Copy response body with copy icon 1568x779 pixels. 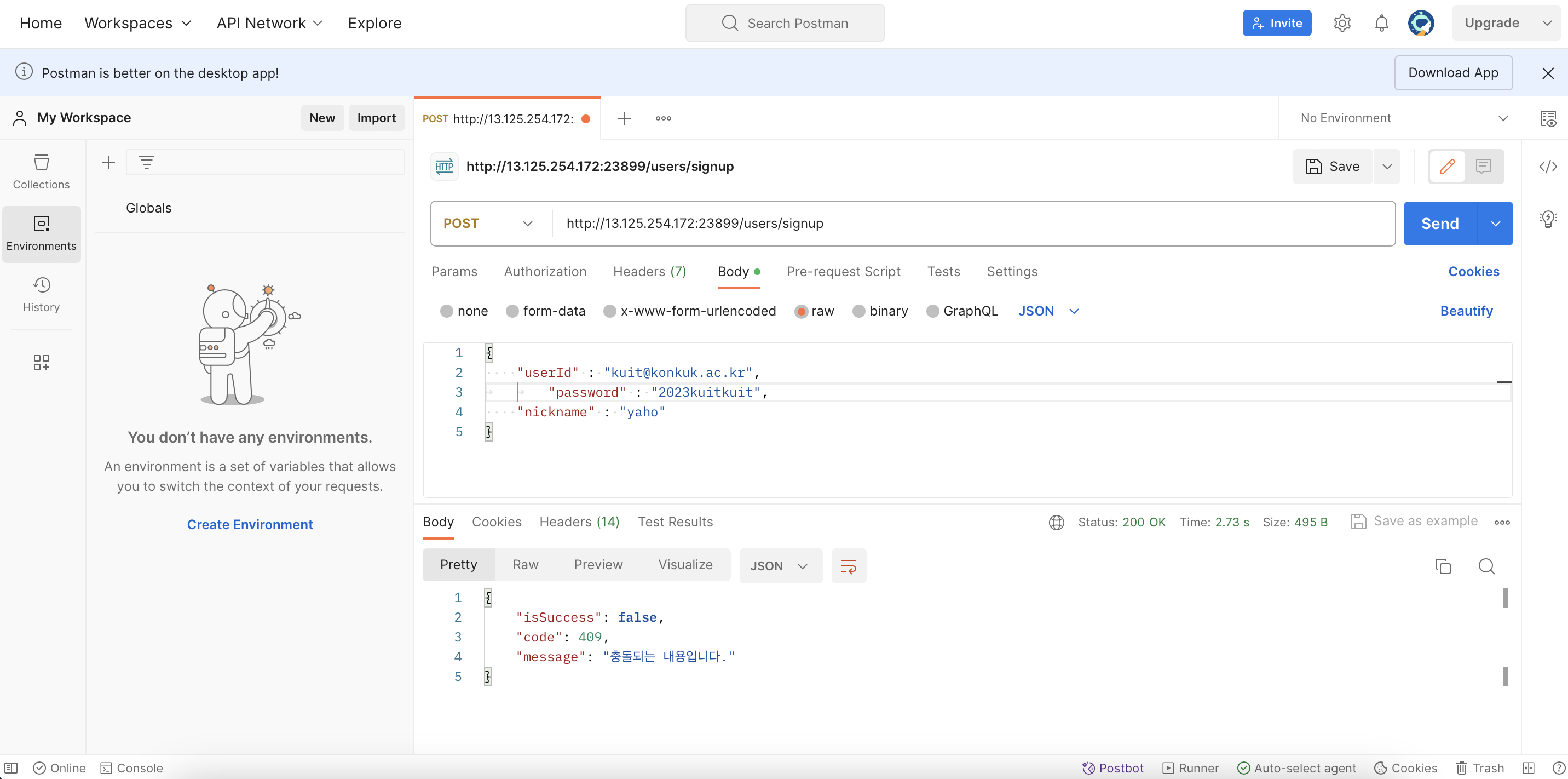(x=1443, y=566)
